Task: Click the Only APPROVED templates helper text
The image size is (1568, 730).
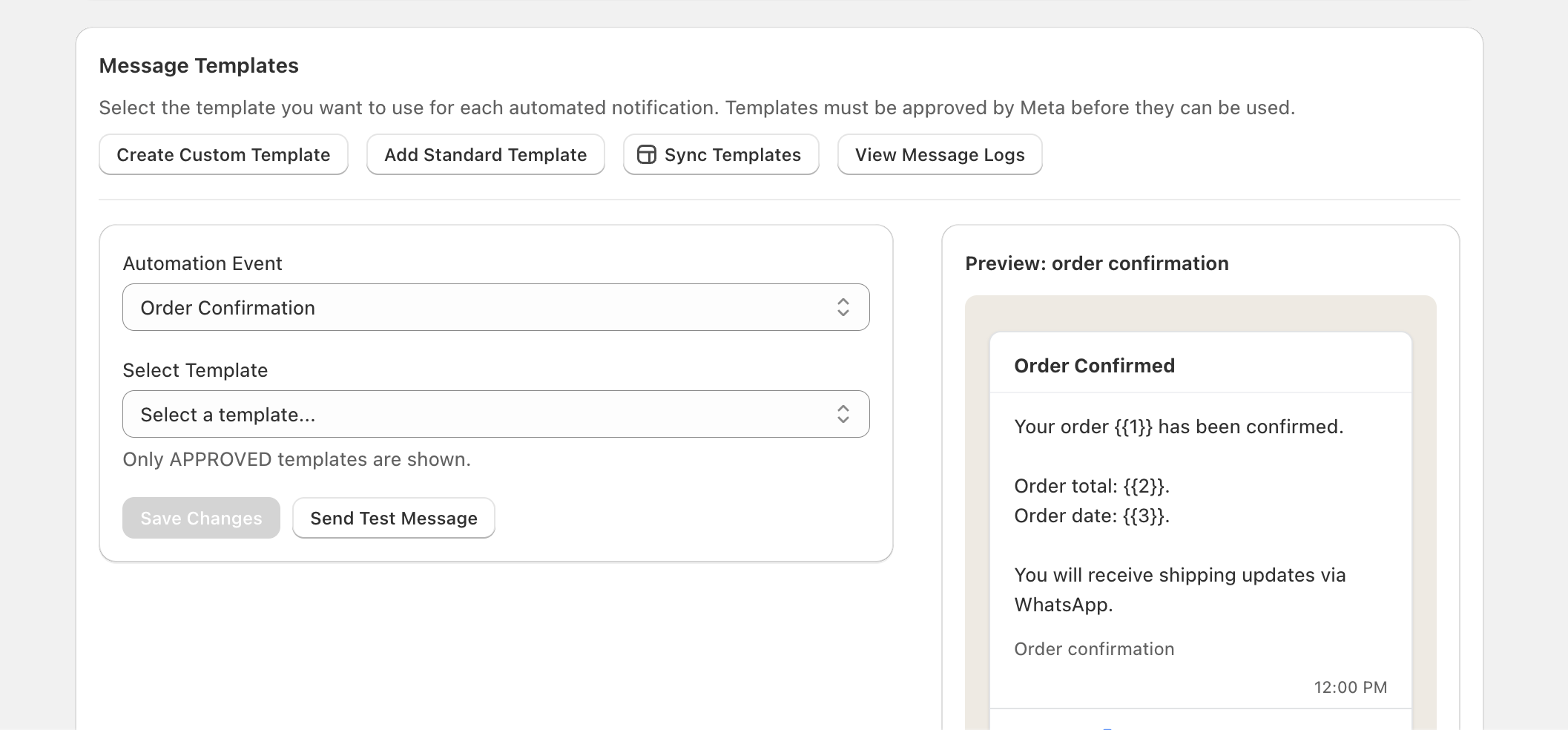Action: [296, 459]
